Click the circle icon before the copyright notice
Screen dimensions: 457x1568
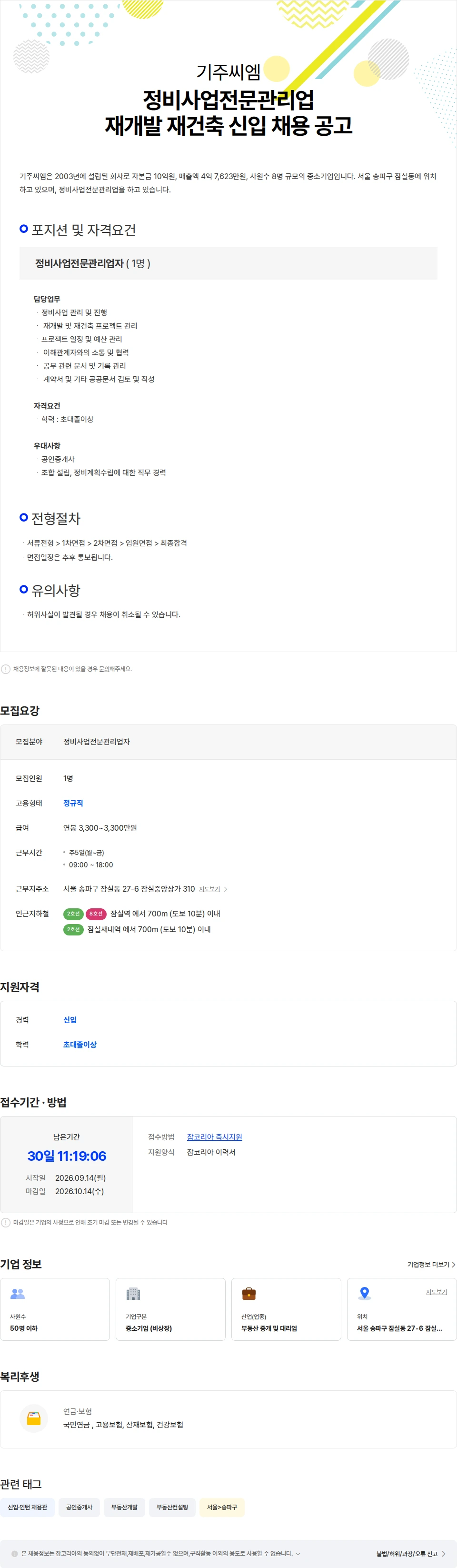click(15, 1553)
